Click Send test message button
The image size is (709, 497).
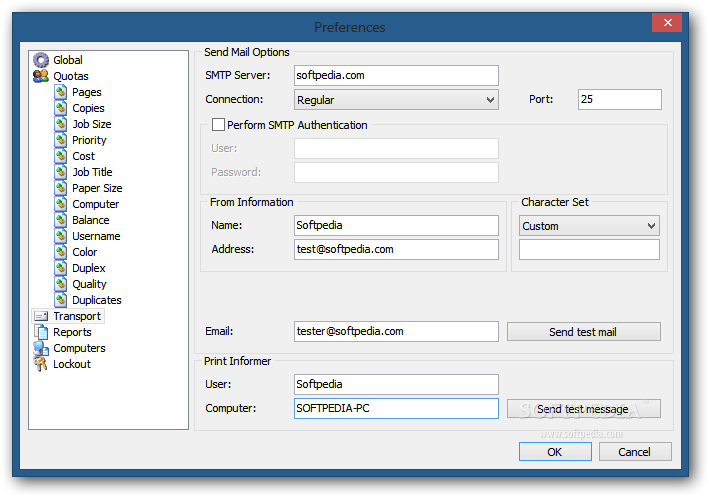(x=583, y=409)
